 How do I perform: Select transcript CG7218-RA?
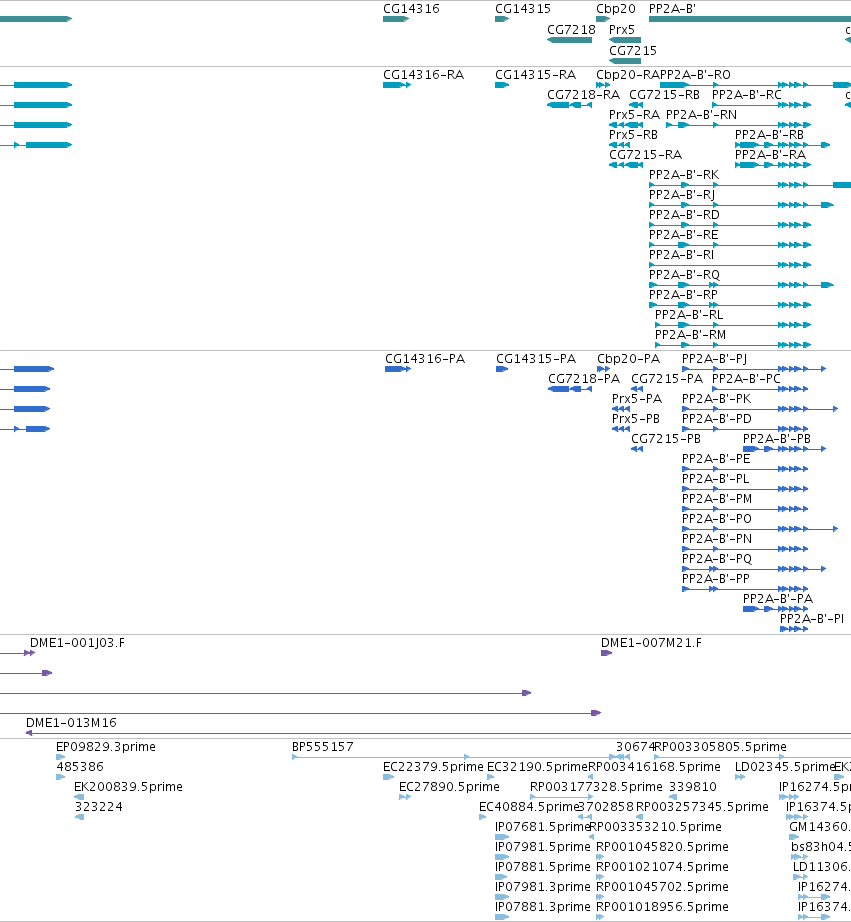coord(583,95)
